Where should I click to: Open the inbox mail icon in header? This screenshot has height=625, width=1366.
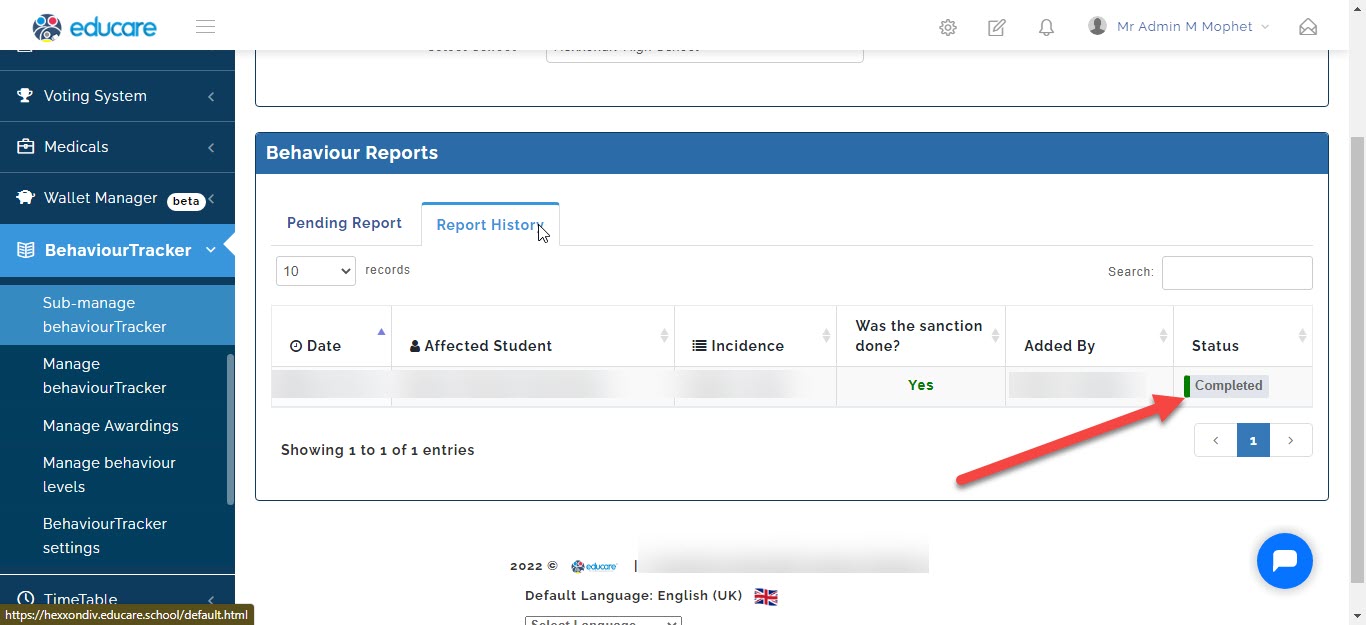point(1308,27)
